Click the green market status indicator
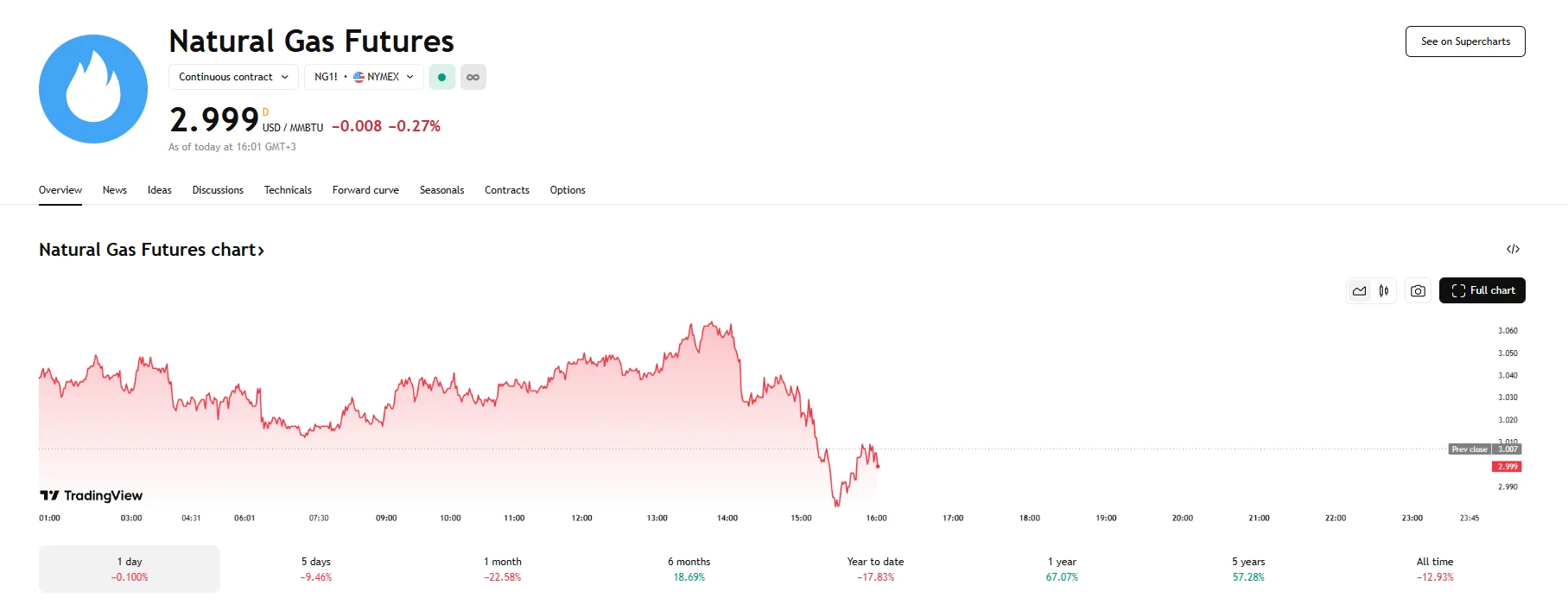The width and height of the screenshot is (1568, 611). click(442, 77)
